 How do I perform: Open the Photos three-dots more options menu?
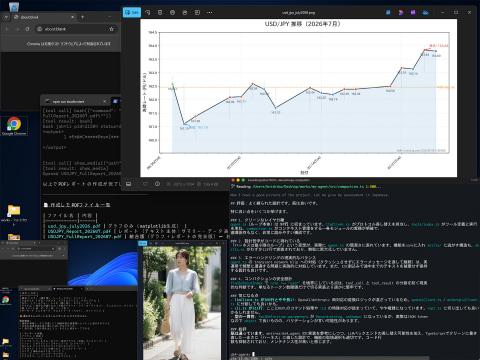209,12
